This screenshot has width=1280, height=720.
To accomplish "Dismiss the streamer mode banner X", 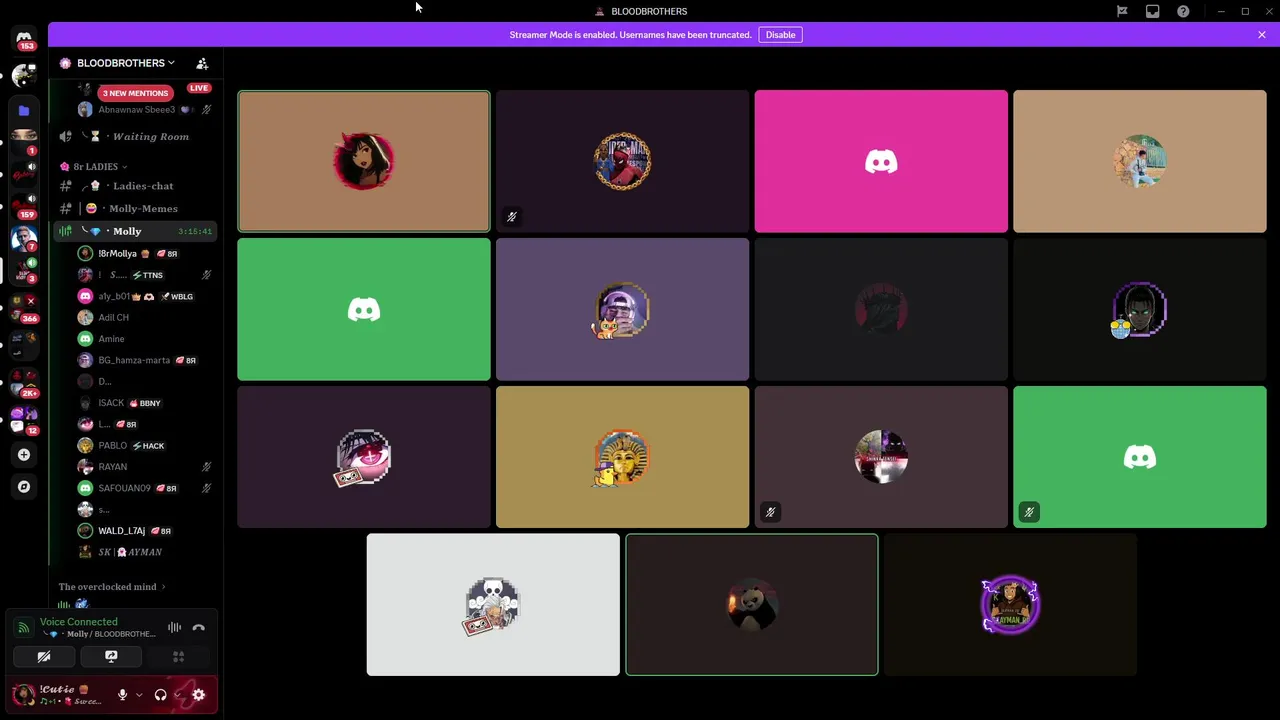I will point(1262,35).
